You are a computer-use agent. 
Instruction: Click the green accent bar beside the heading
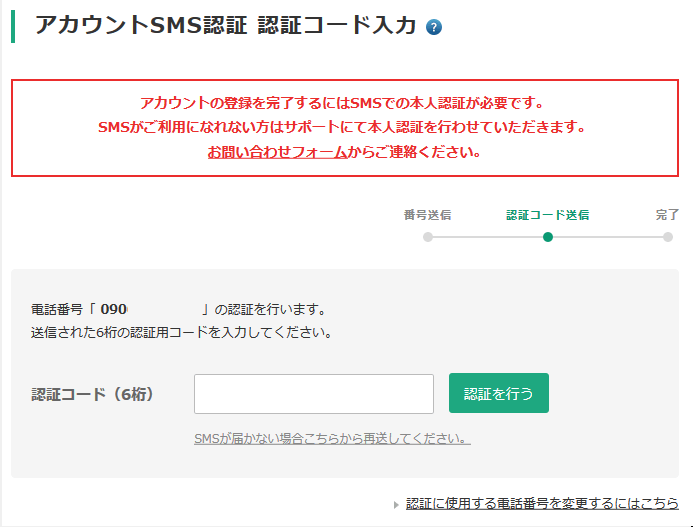[x=13, y=26]
